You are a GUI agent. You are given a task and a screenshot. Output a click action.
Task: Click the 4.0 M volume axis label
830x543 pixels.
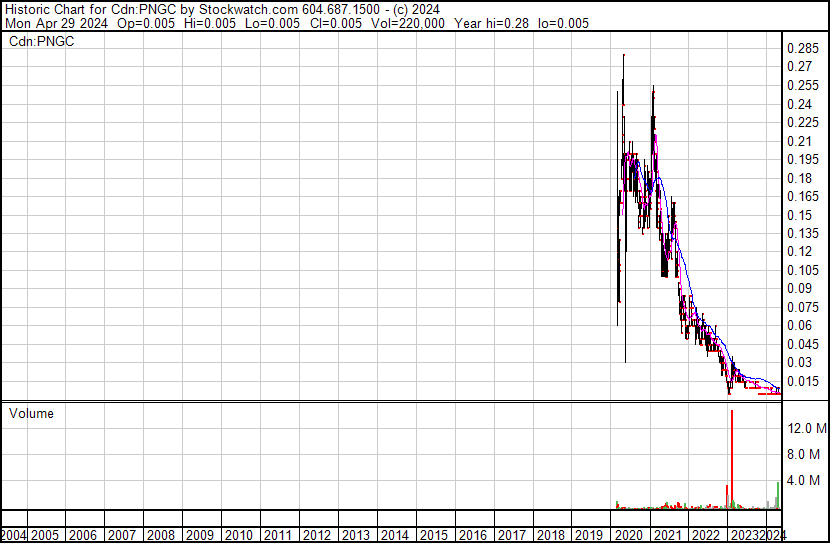coord(803,480)
